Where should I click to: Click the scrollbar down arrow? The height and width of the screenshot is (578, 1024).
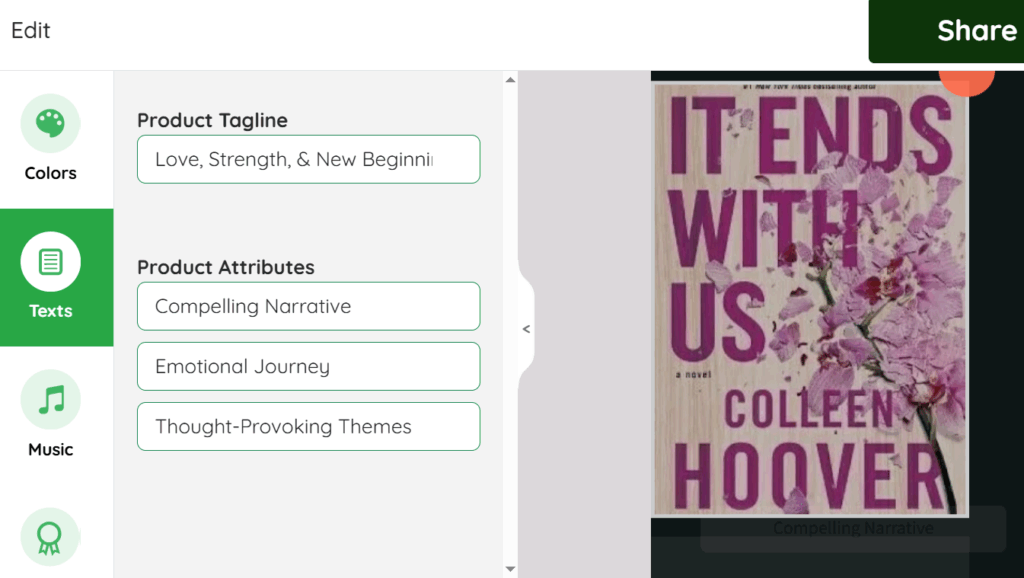pos(510,569)
